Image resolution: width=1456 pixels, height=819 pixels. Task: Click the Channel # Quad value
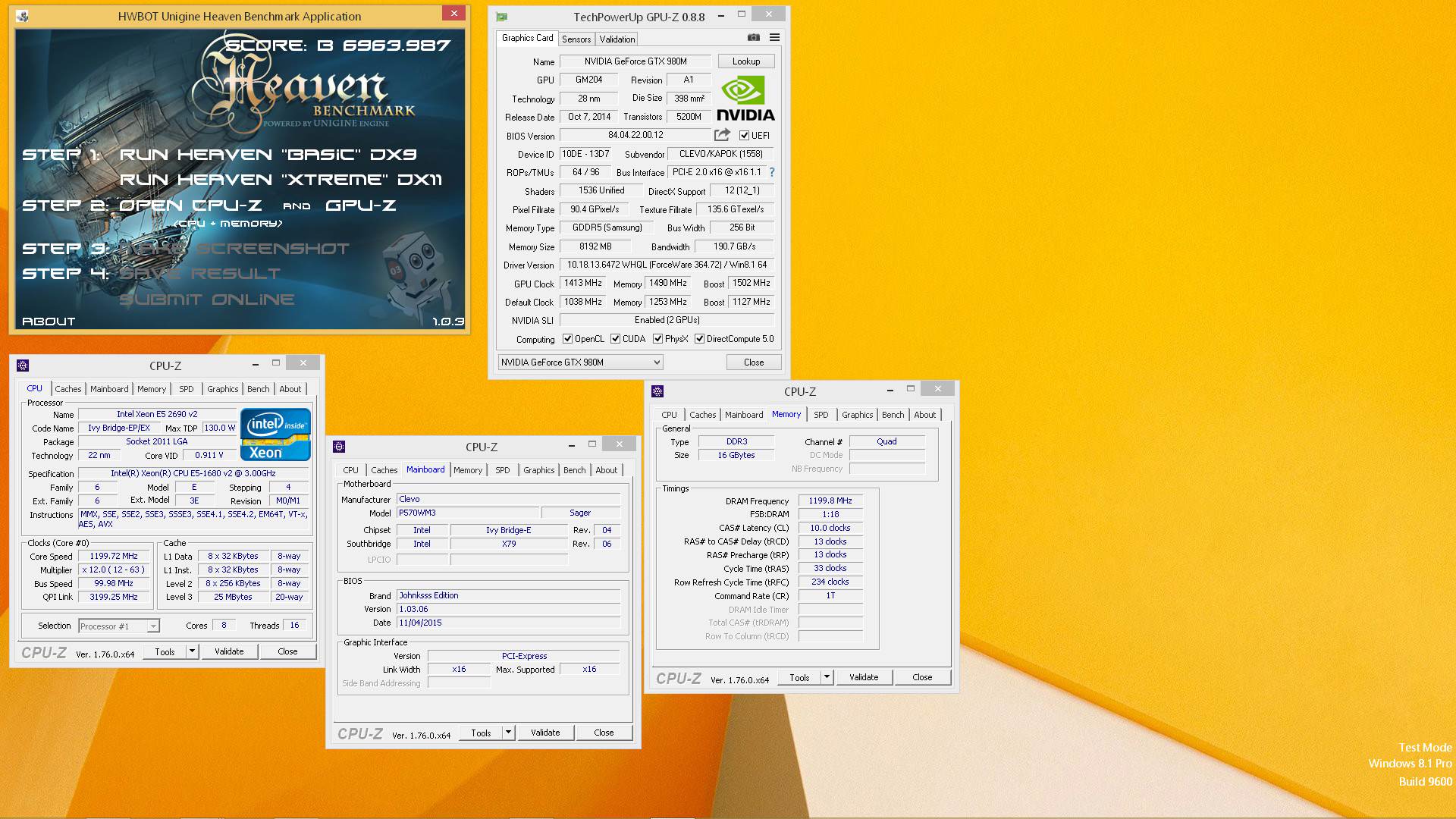tap(886, 441)
